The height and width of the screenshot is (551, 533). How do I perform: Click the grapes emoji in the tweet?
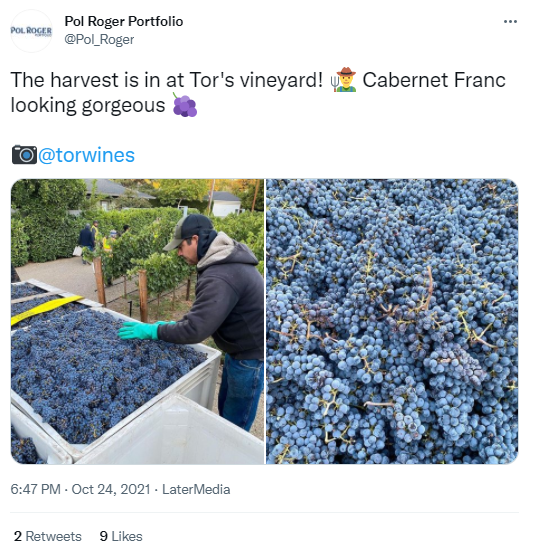184,105
